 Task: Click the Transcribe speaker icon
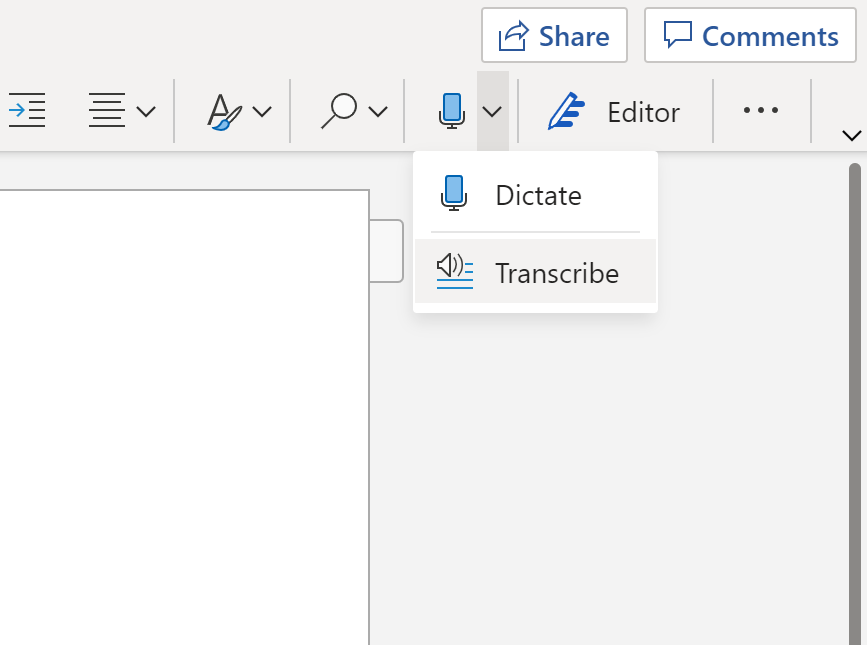(x=453, y=271)
